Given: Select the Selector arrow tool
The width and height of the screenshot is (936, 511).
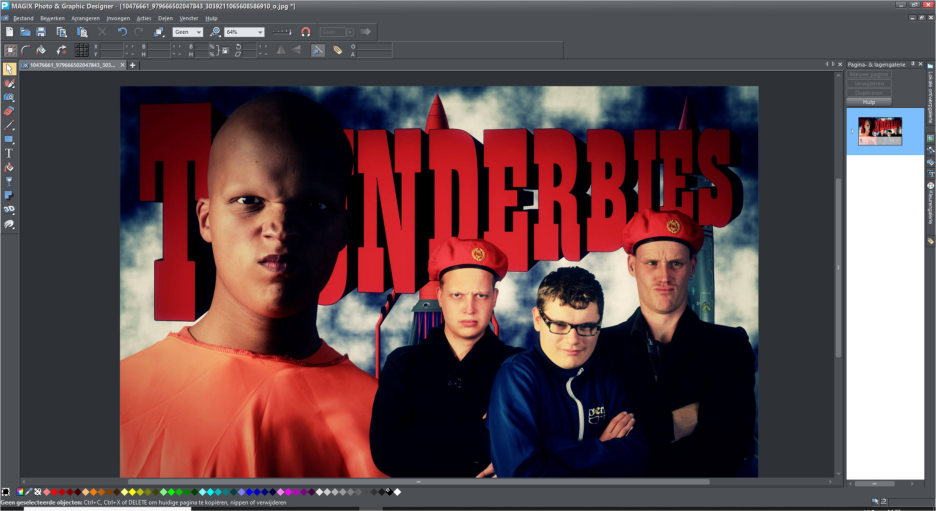Looking at the screenshot, I should [9, 69].
